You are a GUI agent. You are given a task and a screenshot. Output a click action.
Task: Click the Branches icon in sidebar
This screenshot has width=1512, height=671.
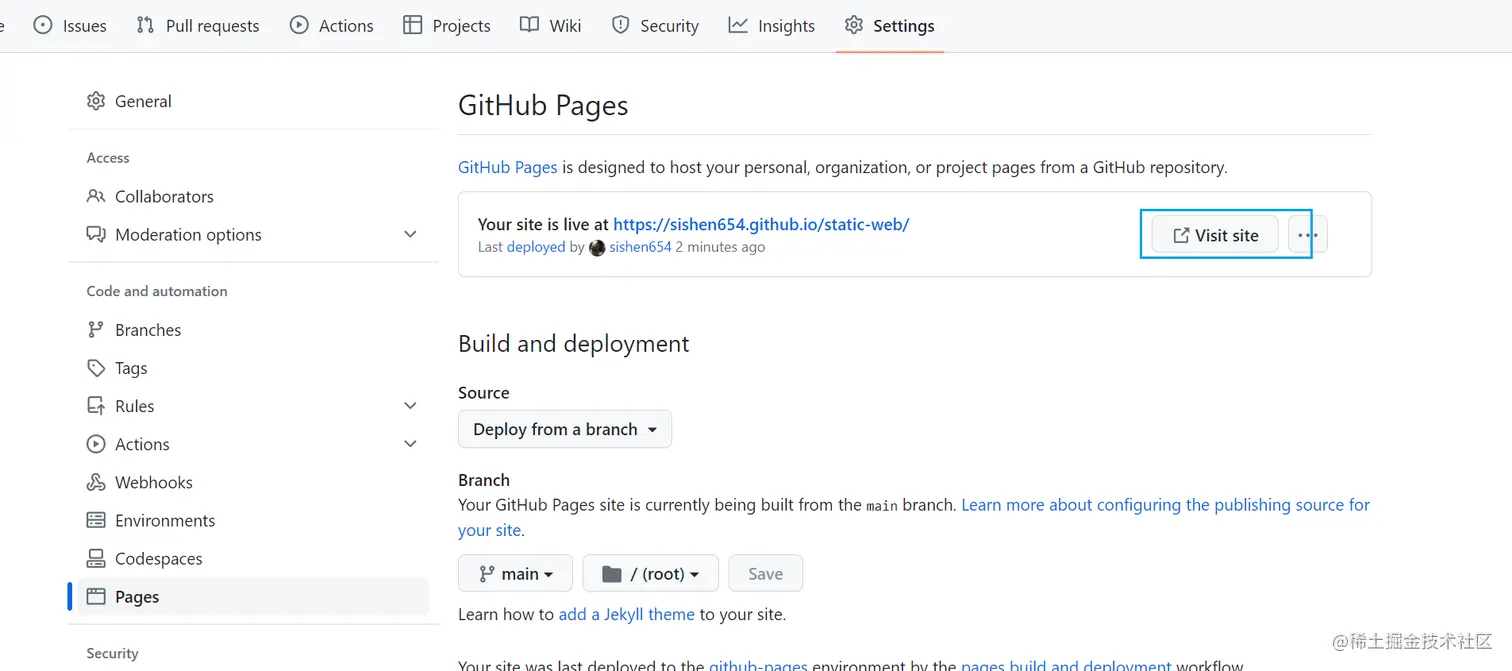click(x=96, y=329)
